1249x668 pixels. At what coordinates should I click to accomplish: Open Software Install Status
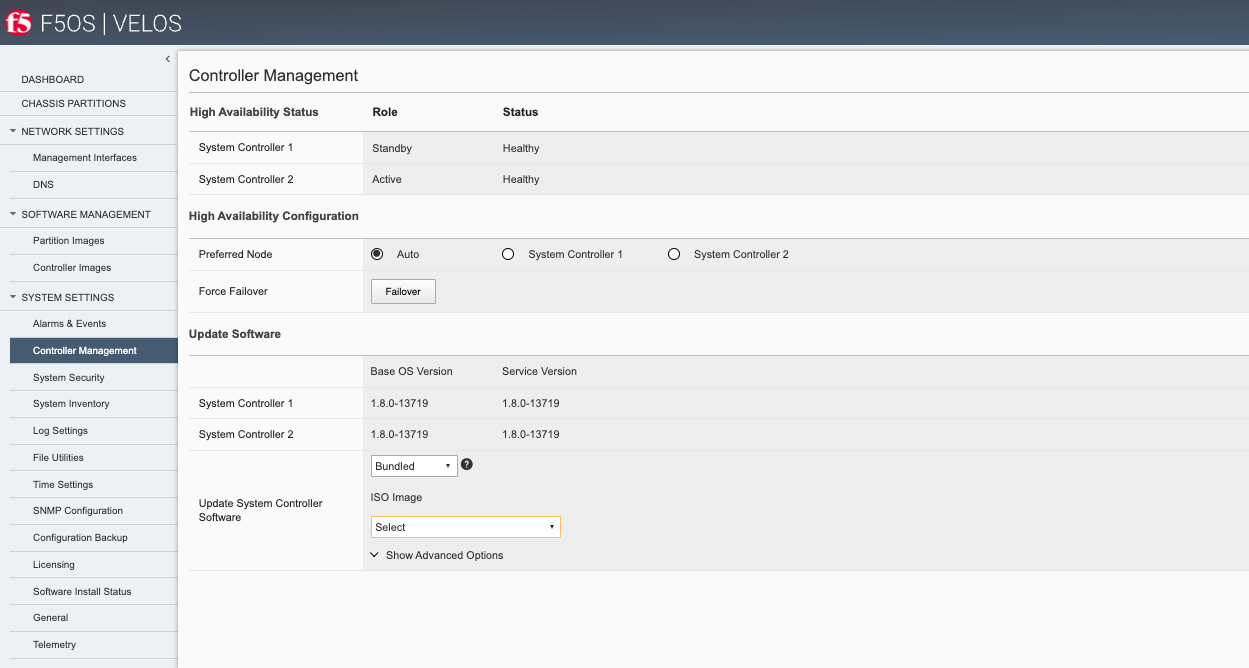[82, 591]
